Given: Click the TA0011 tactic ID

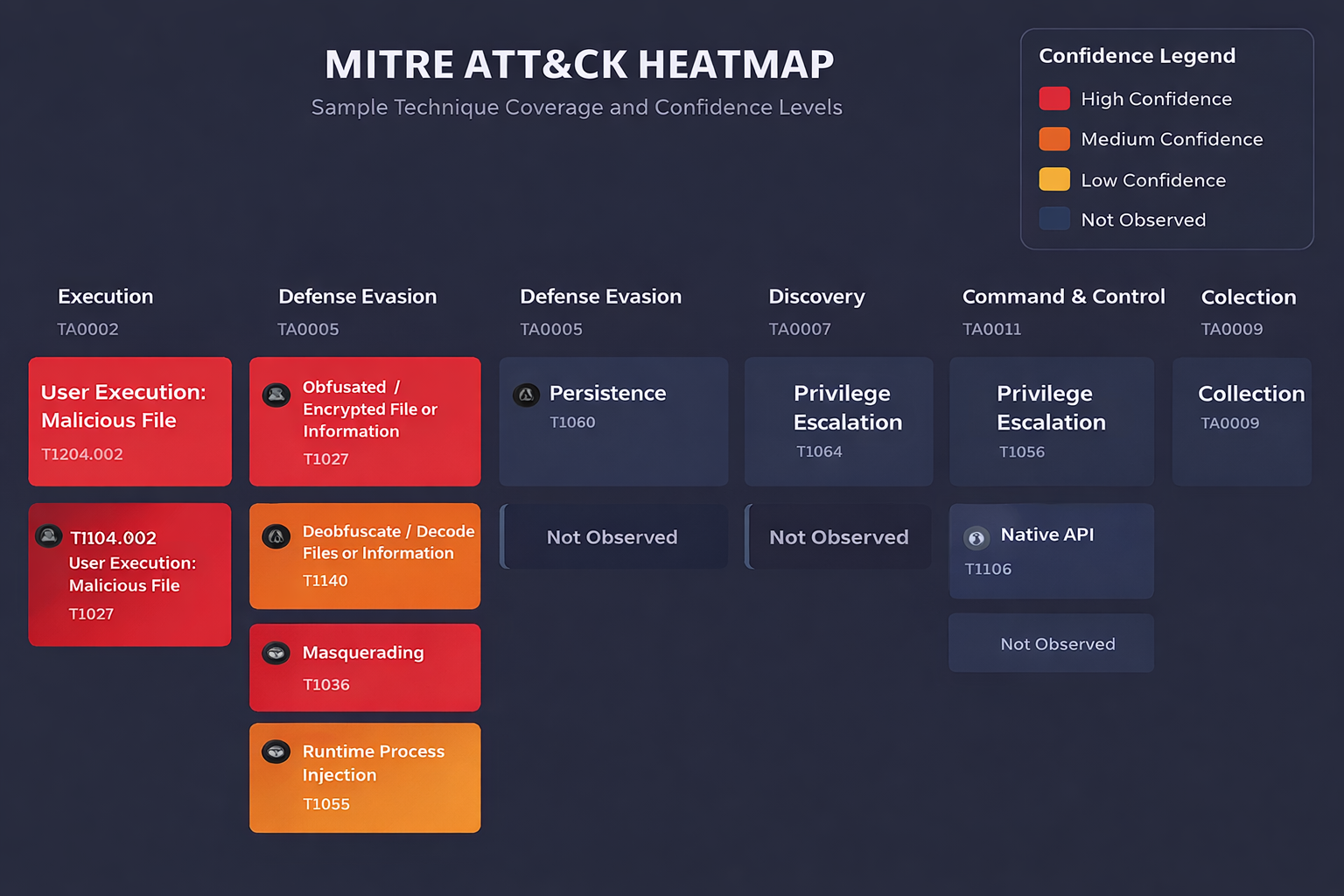Looking at the screenshot, I should pos(991,330).
